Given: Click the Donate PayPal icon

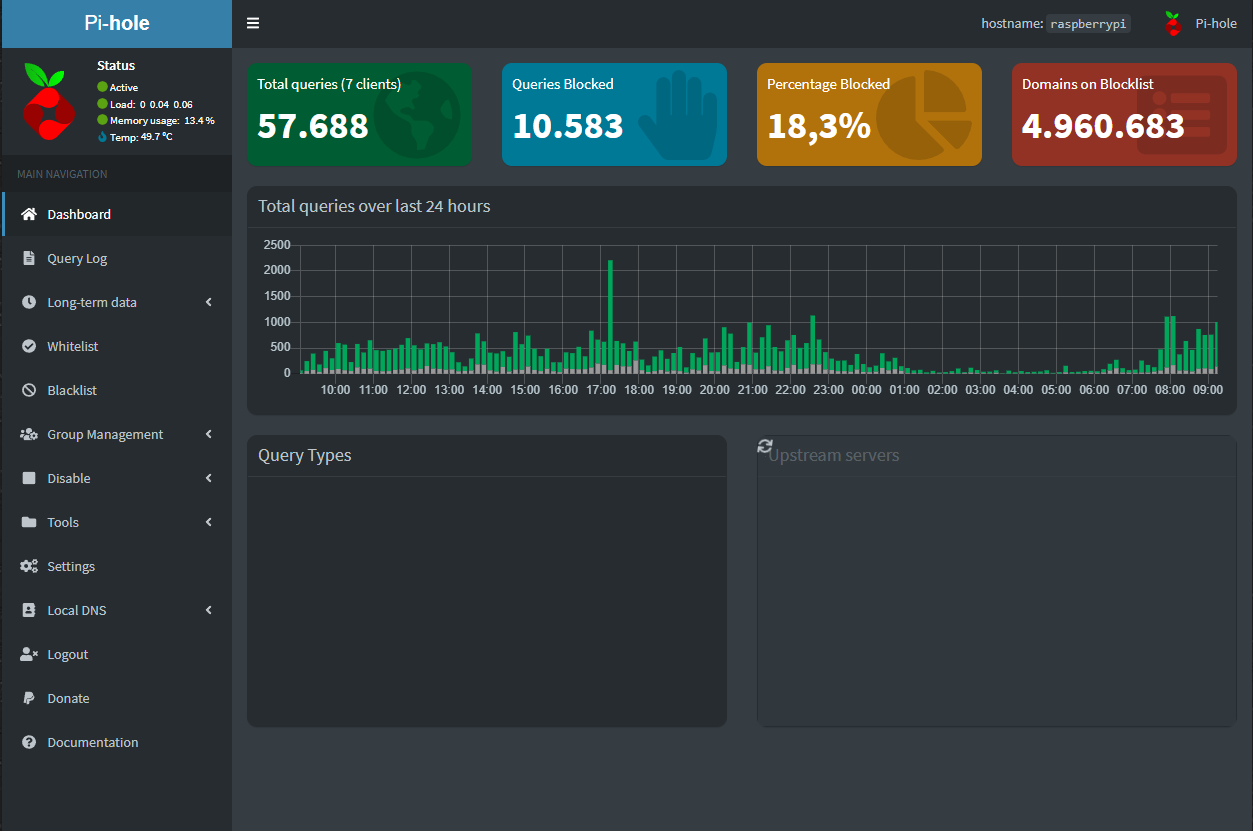Looking at the screenshot, I should (x=29, y=698).
